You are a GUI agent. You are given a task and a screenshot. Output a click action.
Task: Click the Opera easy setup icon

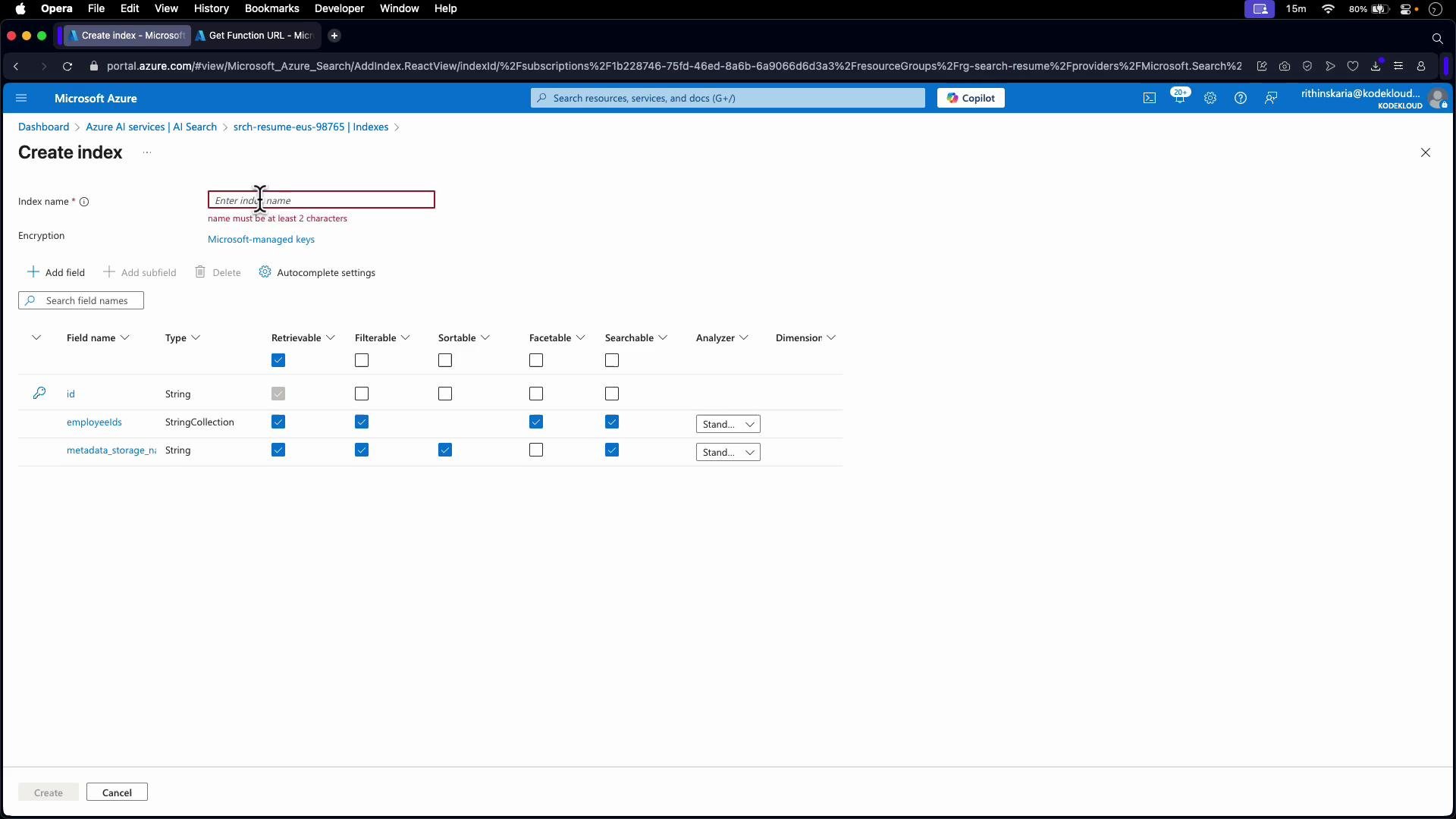coord(1398,66)
